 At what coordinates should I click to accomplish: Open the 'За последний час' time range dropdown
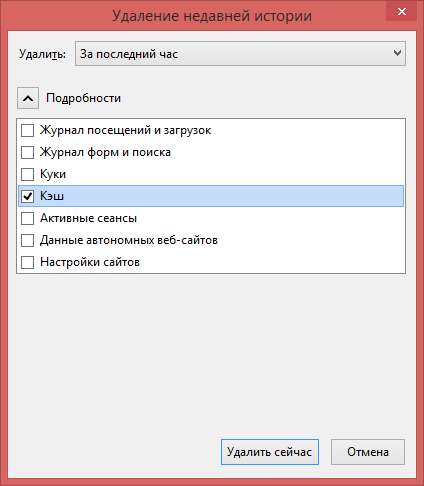pyautogui.click(x=240, y=54)
